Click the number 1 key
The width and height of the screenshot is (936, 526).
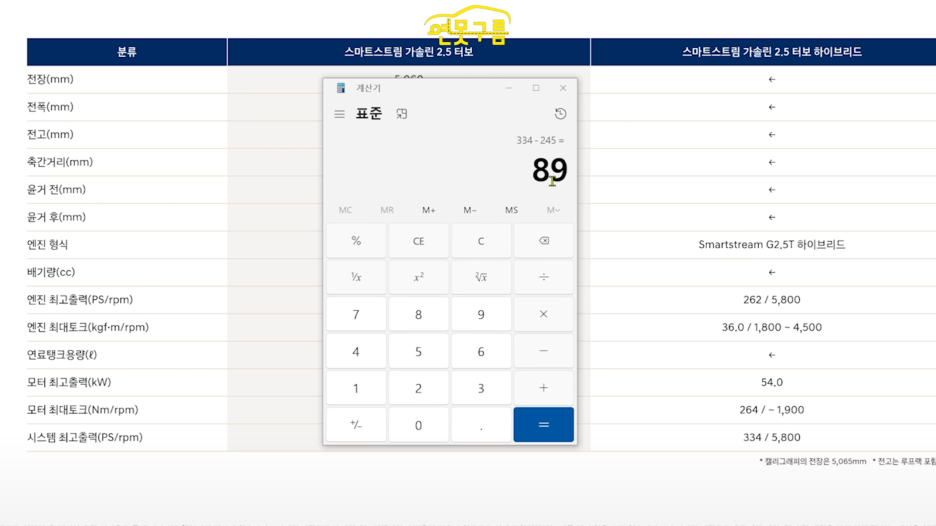(356, 388)
